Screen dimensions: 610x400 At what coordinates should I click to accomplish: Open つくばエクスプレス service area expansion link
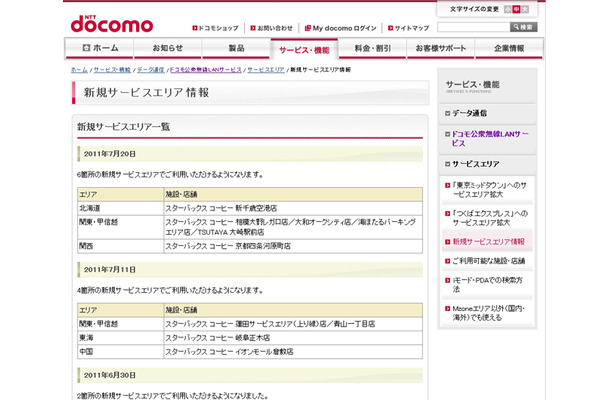pyautogui.click(x=487, y=218)
